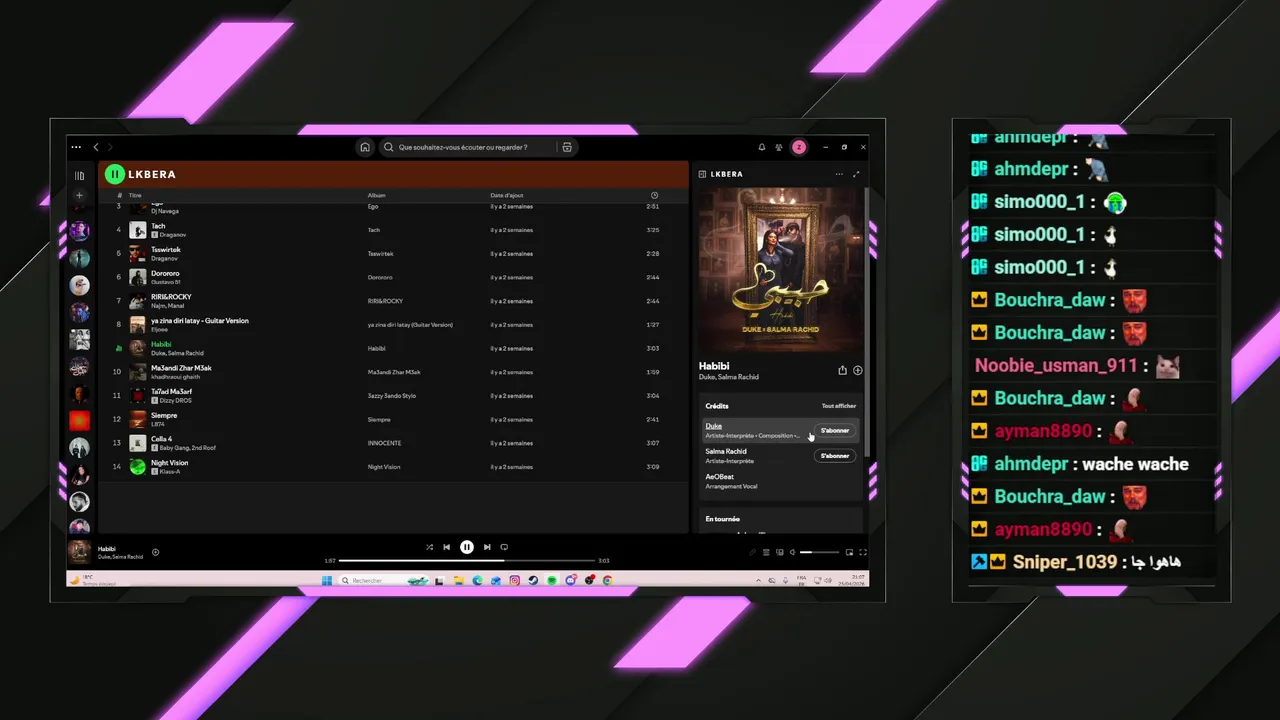The height and width of the screenshot is (720, 1280).
Task: Open notifications bell
Action: click(762, 147)
